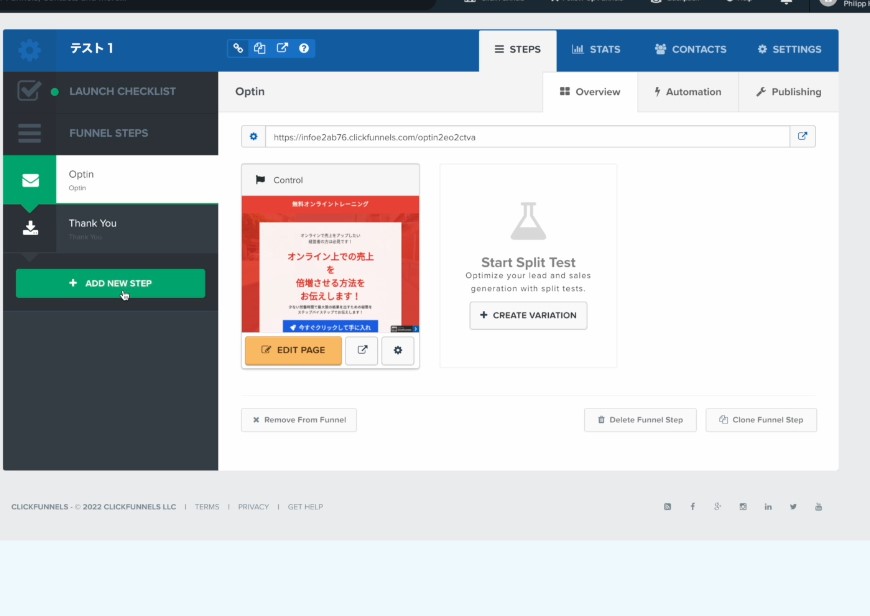Select the Overview tab
This screenshot has height=616, width=870.
coord(590,92)
